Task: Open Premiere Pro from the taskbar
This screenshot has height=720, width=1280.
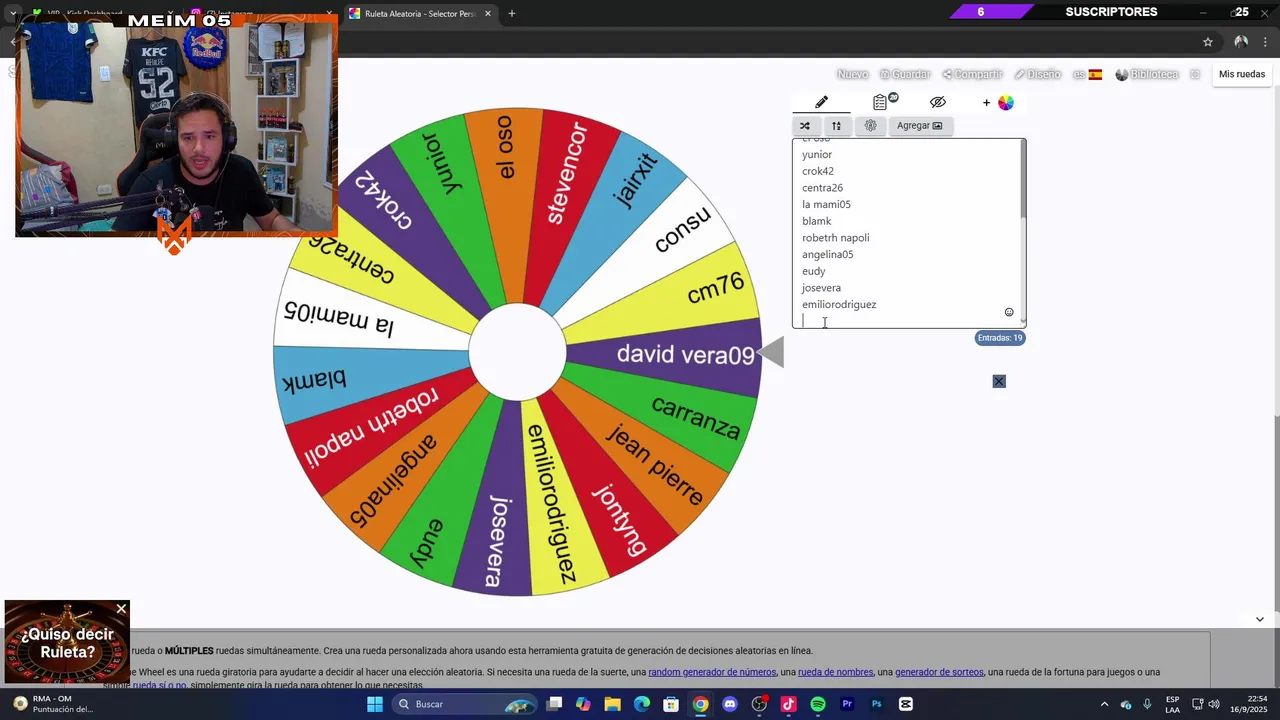Action: [847, 704]
